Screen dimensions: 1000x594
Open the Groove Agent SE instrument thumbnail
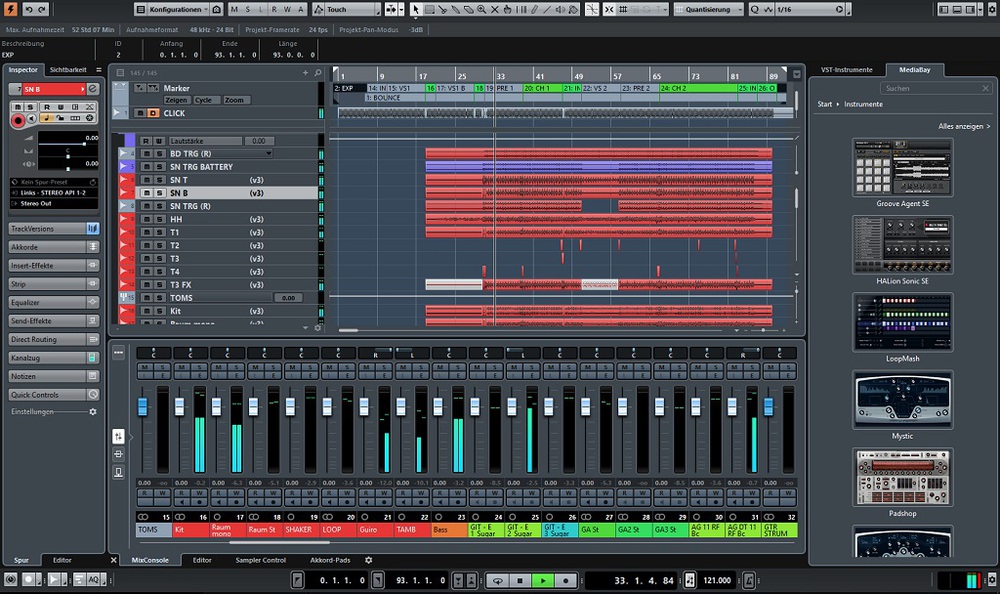click(902, 167)
